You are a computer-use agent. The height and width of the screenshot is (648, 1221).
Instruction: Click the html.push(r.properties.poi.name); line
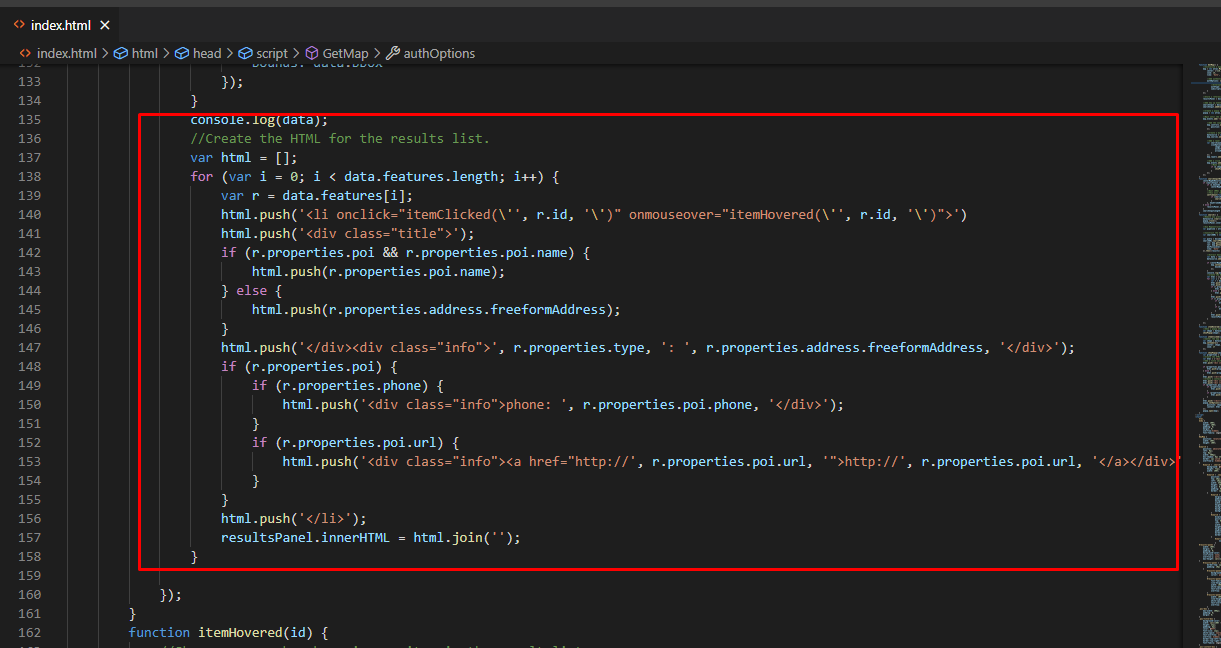coord(378,271)
